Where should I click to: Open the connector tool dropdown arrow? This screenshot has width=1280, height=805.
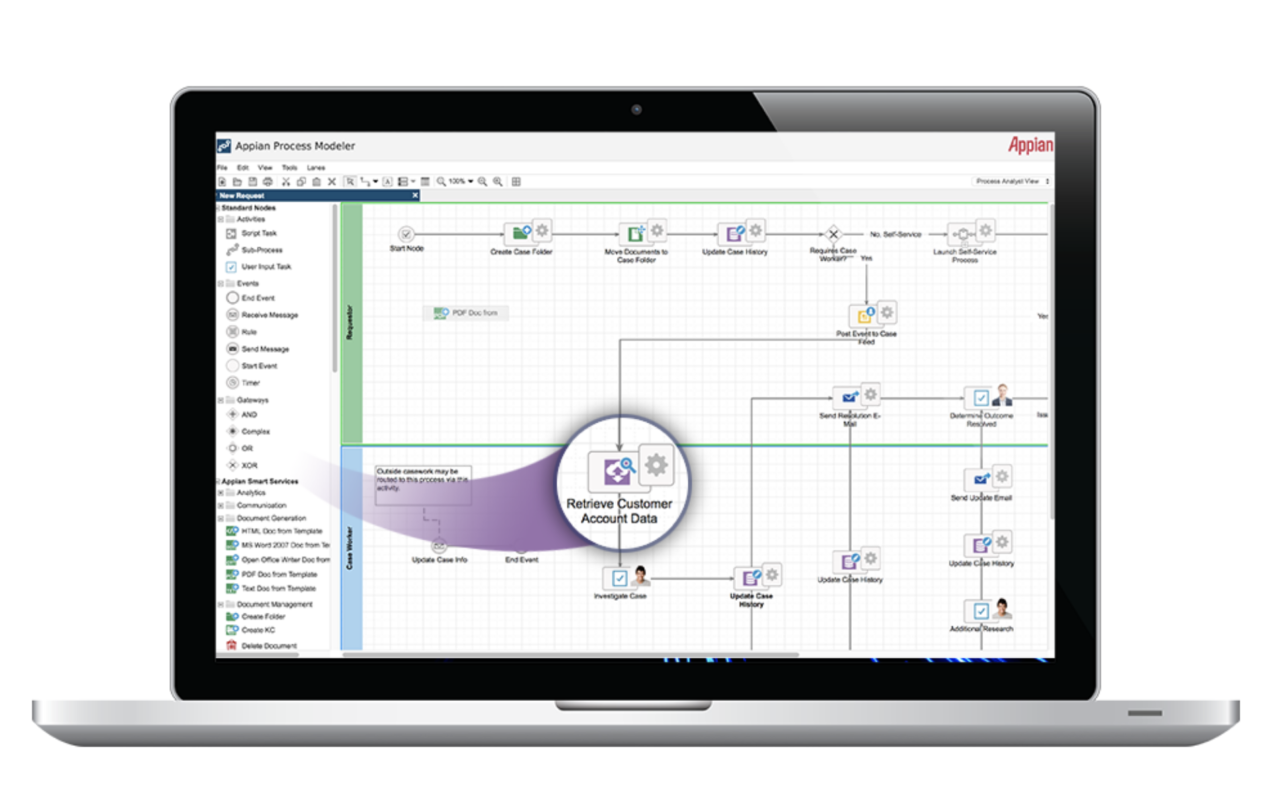375,182
